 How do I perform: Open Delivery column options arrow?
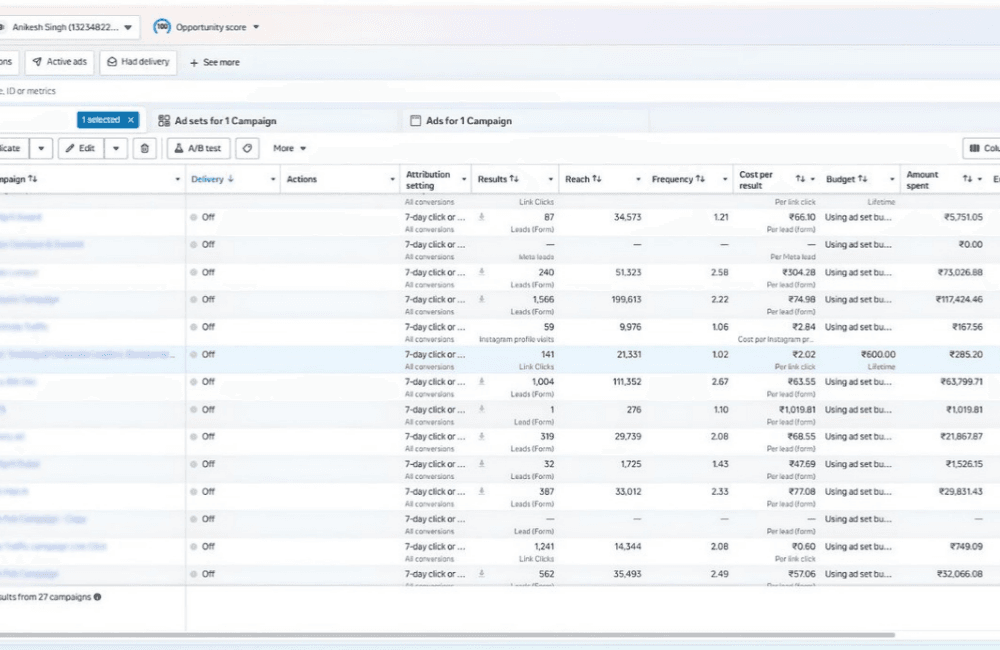point(273,179)
